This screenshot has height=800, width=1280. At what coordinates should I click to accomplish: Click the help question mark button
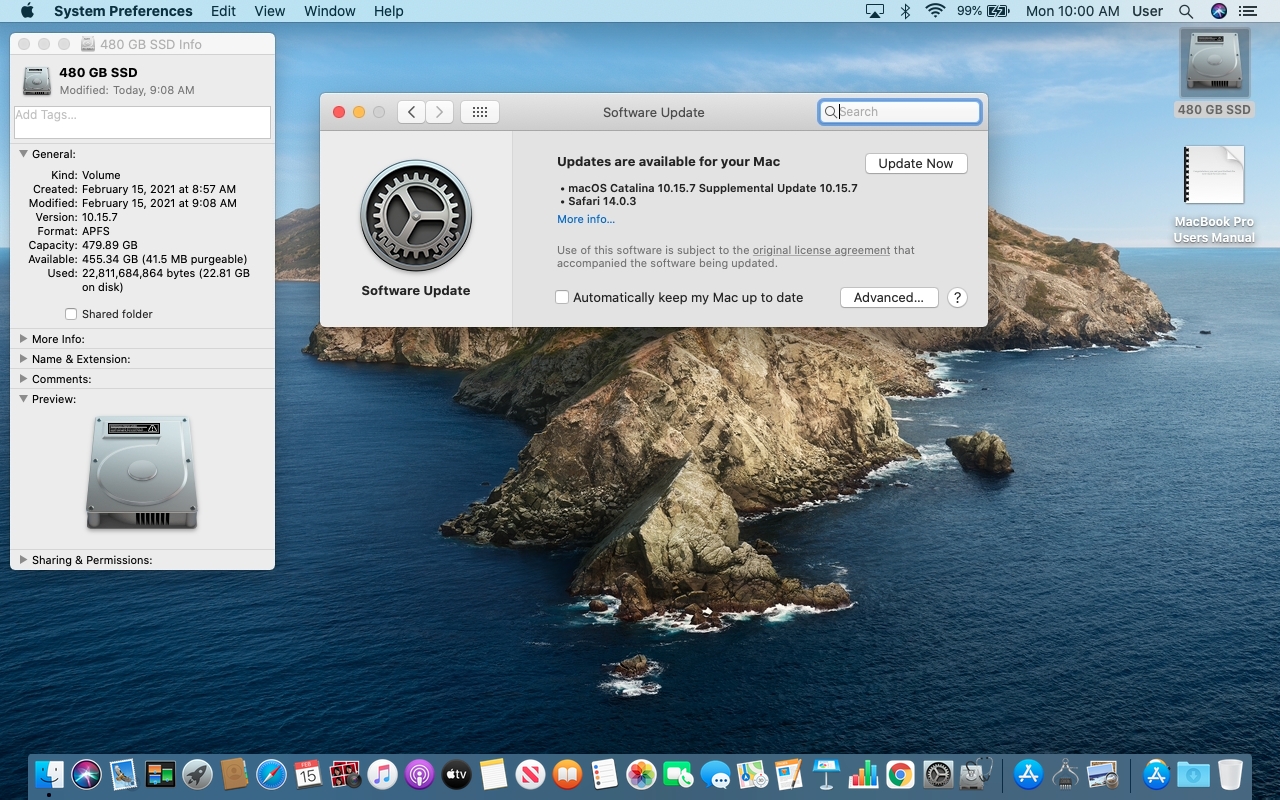[957, 297]
